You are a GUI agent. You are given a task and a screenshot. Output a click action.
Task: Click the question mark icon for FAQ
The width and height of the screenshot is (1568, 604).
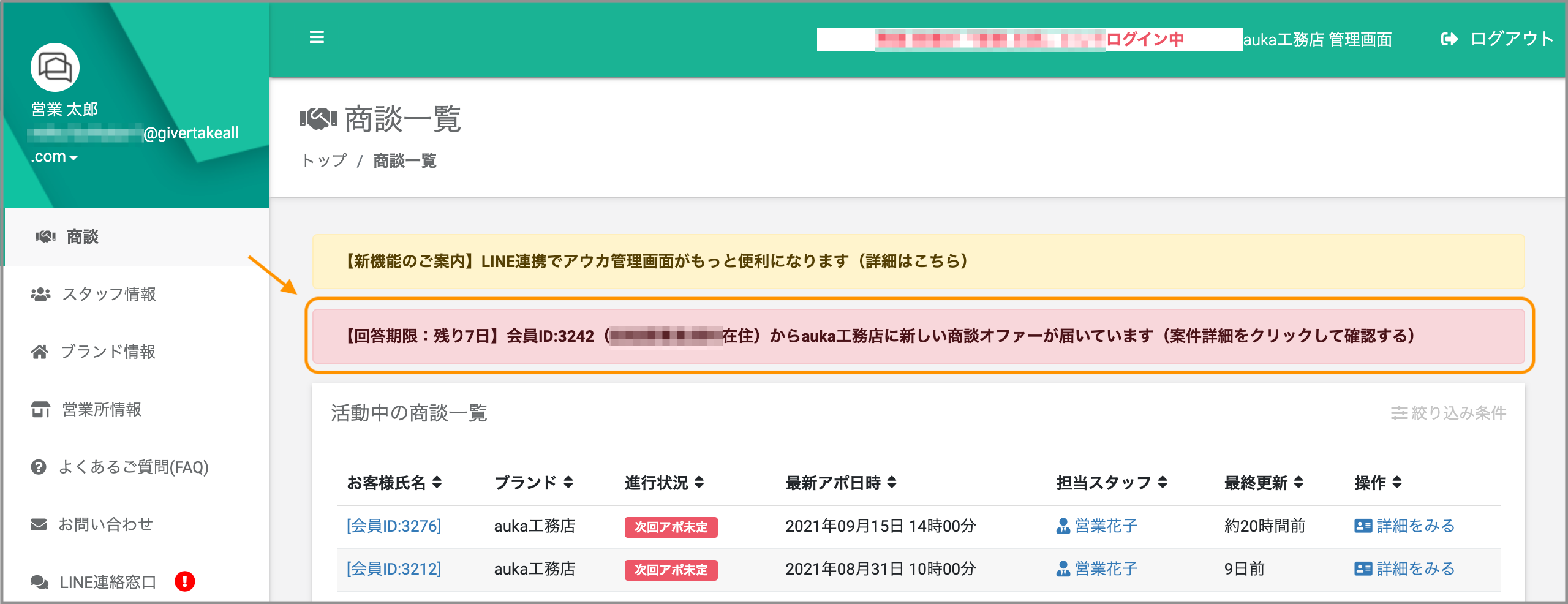coord(39,467)
